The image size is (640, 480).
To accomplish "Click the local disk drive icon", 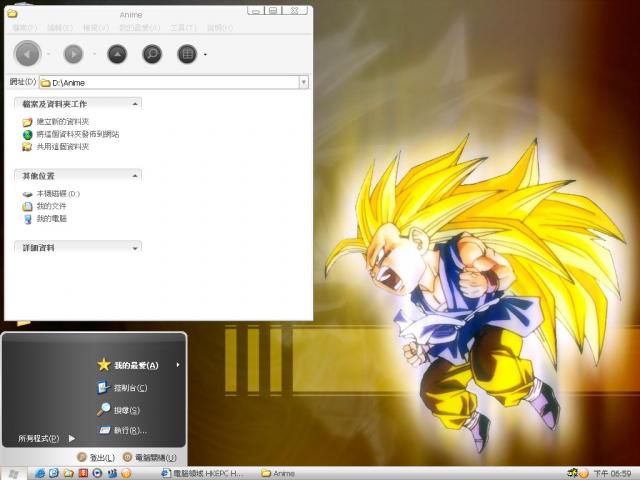I will 27,194.
